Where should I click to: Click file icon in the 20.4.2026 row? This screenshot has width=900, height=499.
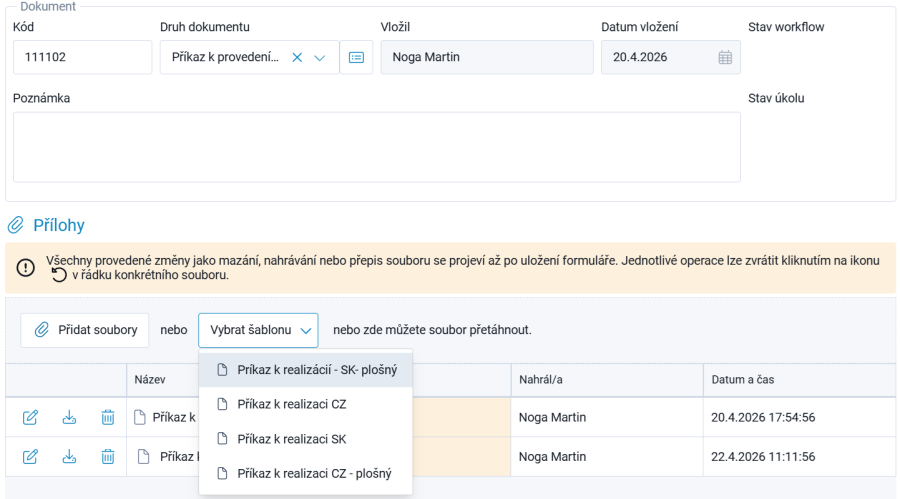pyautogui.click(x=139, y=417)
